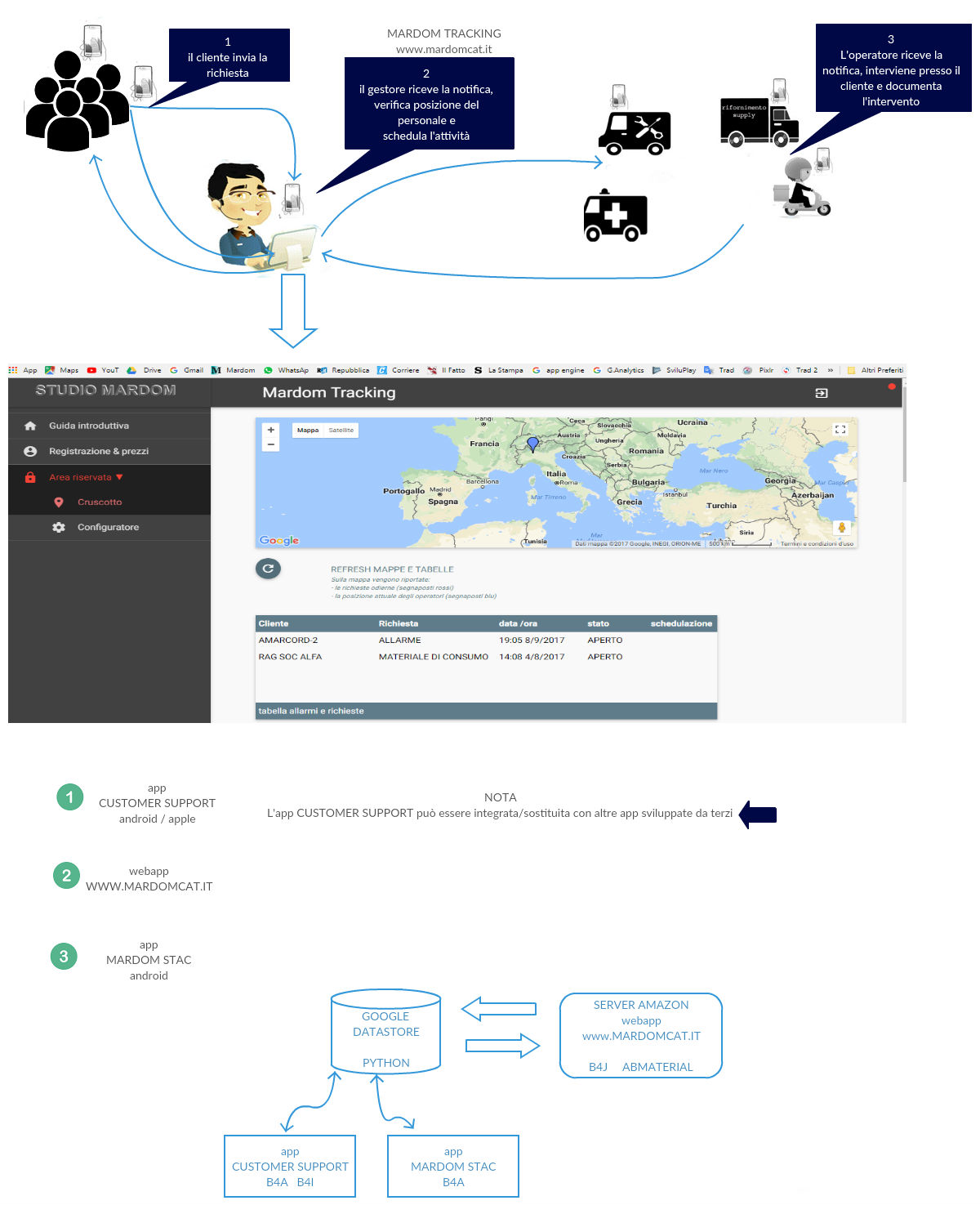The height and width of the screenshot is (1205, 980).
Task: Open the Altri Preferiti bookmarks folder
Action: point(875,370)
